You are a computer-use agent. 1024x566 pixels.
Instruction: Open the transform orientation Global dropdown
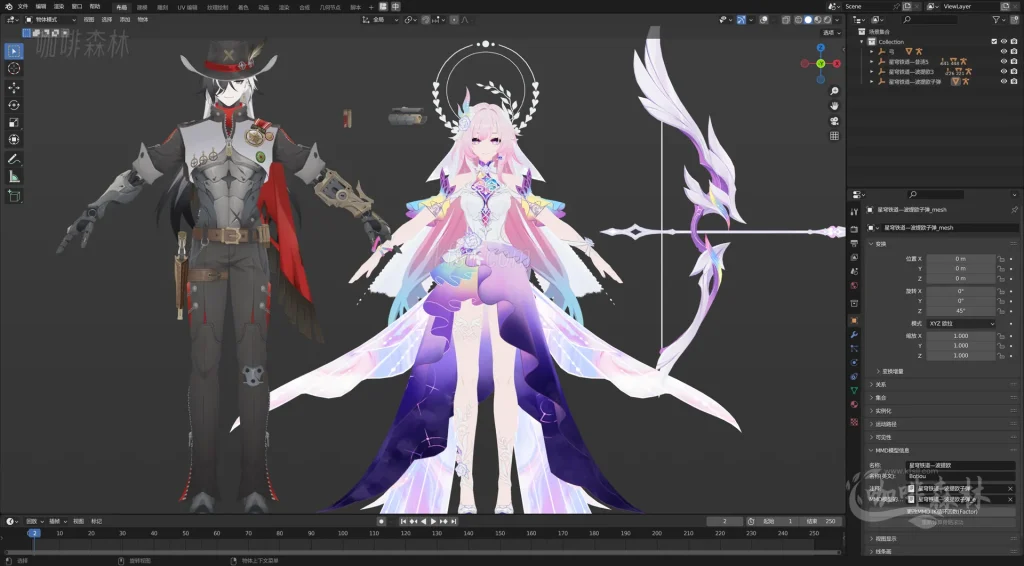point(381,20)
